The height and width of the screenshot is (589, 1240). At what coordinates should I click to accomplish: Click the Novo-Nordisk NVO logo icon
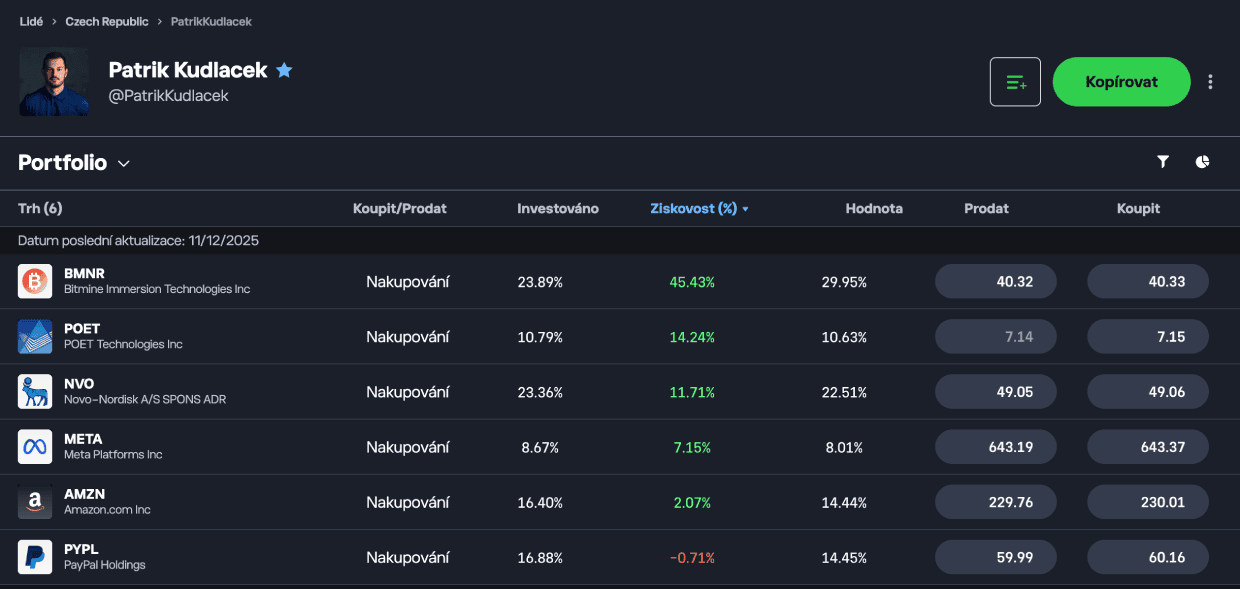point(35,391)
